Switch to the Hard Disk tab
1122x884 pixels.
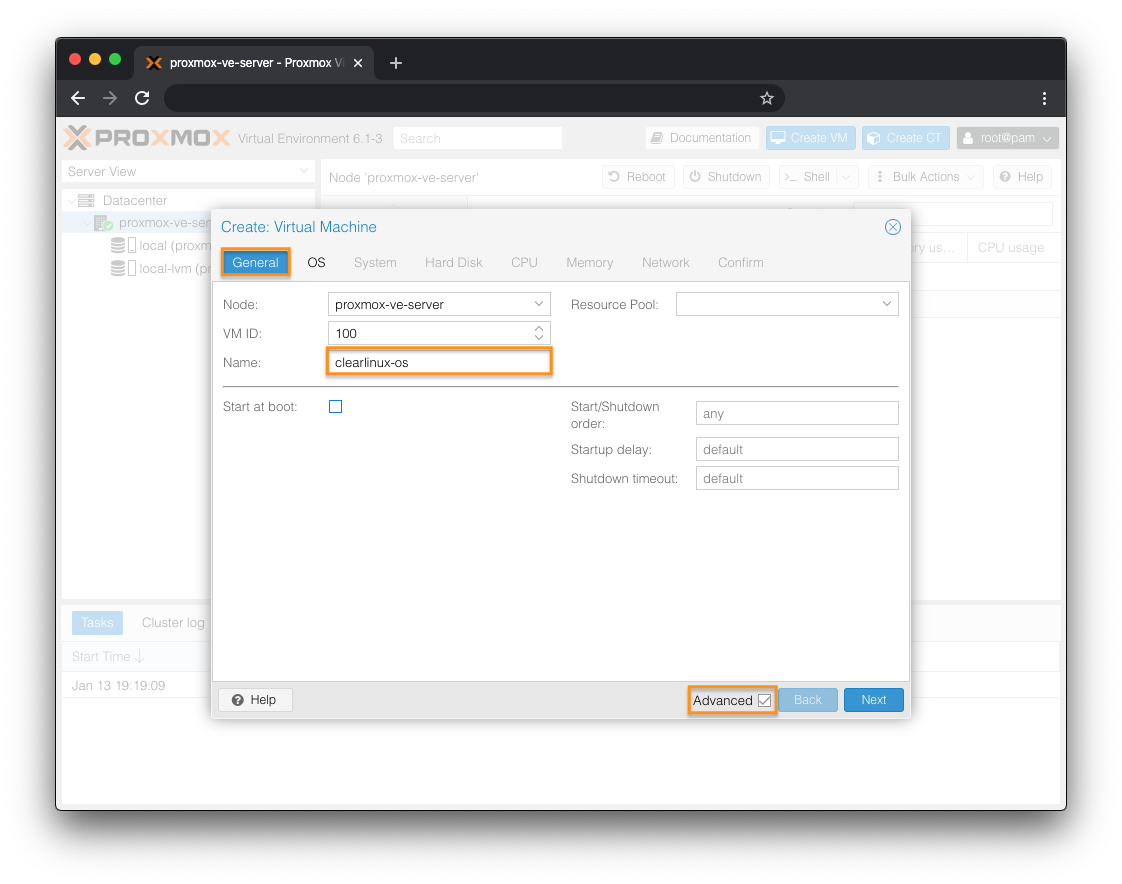[x=454, y=263]
